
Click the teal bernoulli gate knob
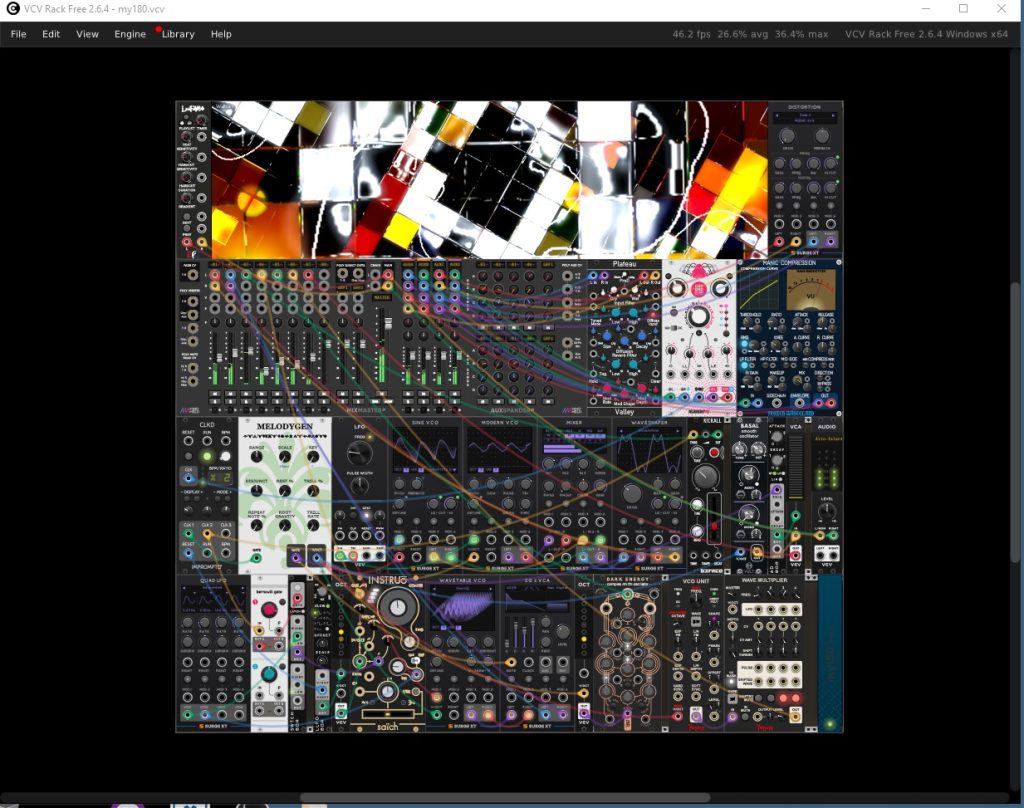click(269, 673)
